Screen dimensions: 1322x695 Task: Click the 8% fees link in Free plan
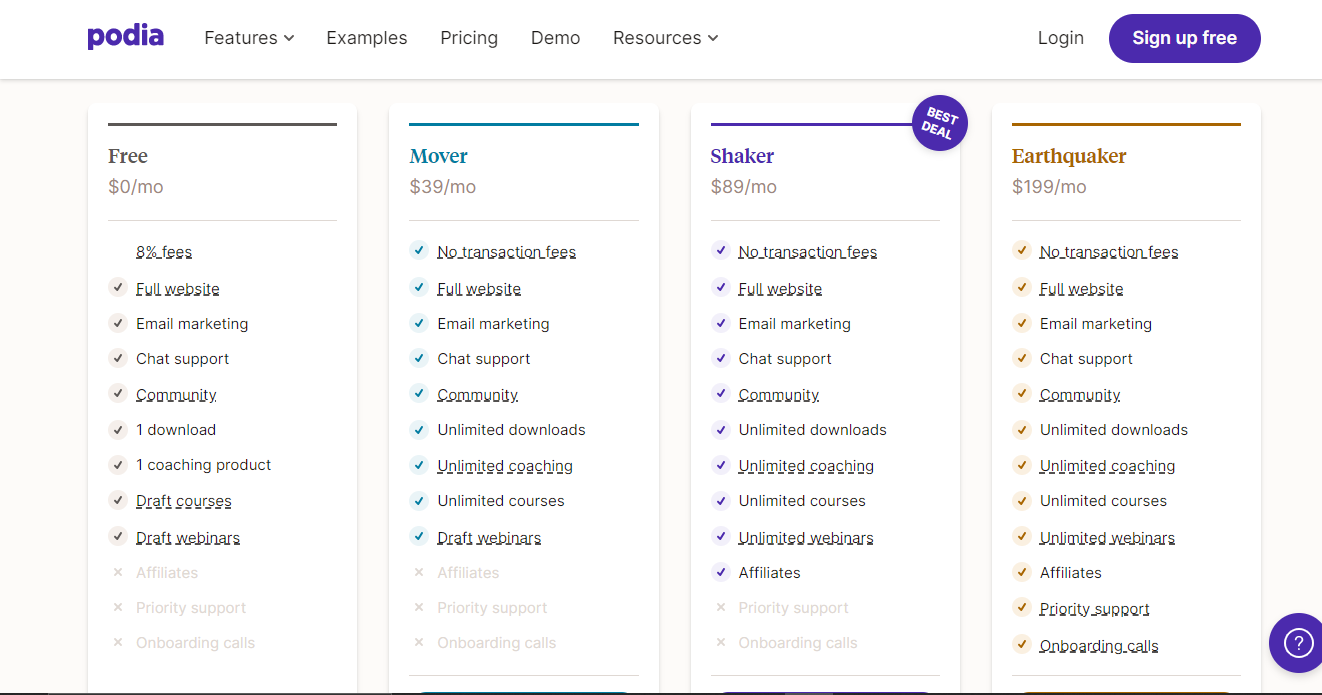tap(164, 252)
